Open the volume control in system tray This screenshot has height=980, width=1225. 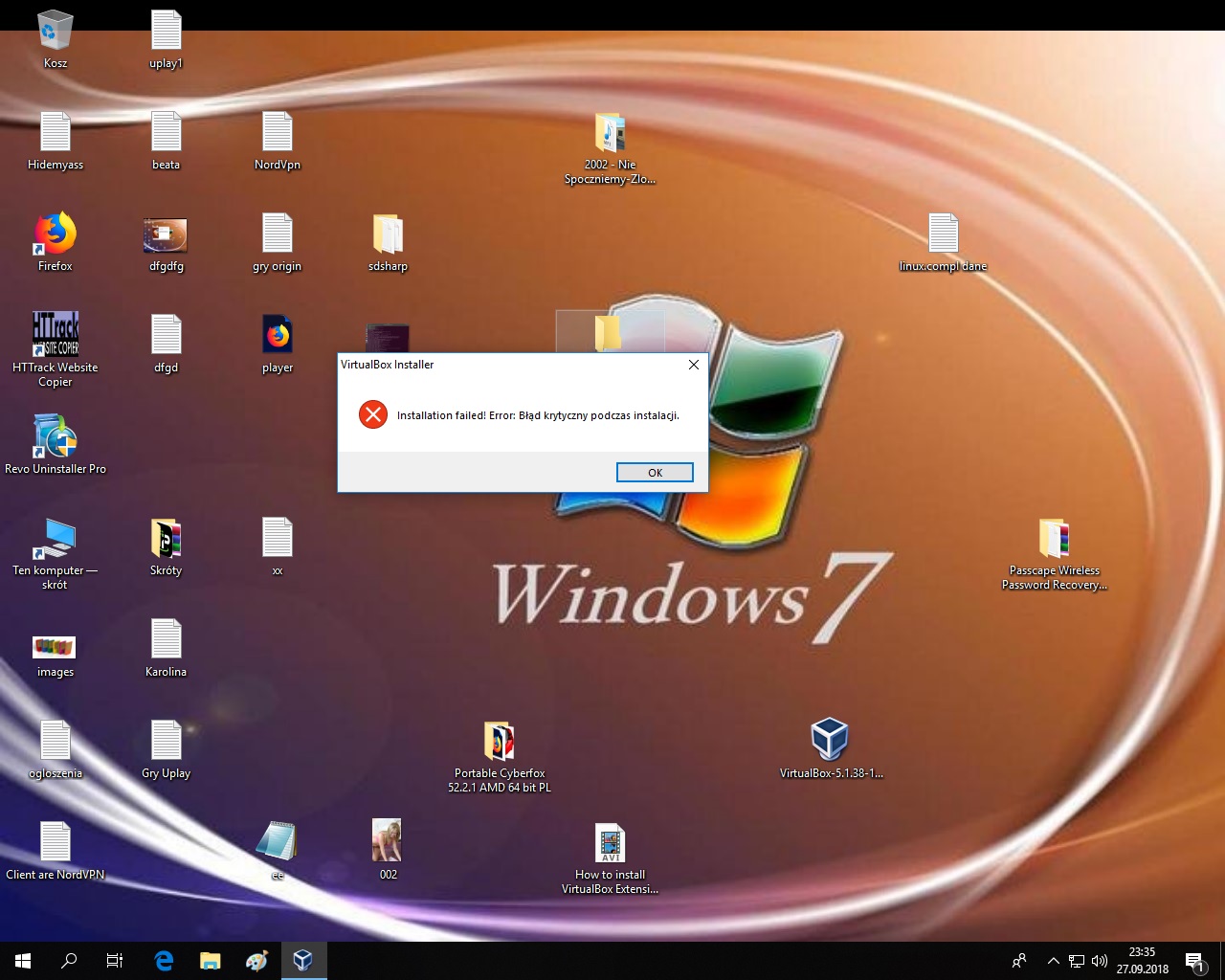[1100, 961]
